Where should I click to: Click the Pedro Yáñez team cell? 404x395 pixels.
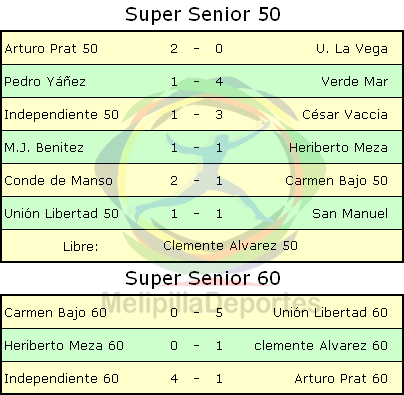pos(45,82)
